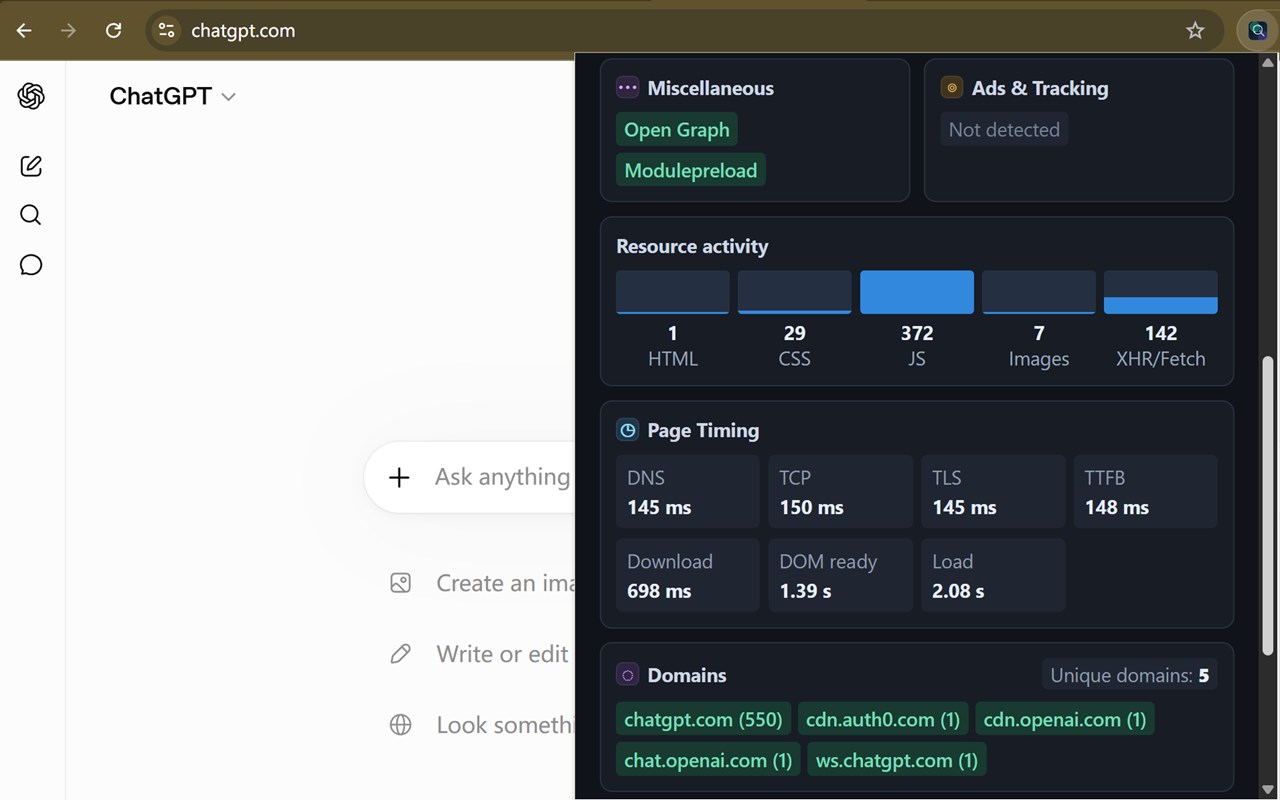The image size is (1280, 800).
Task: Click the Page Timing clock icon
Action: (627, 430)
